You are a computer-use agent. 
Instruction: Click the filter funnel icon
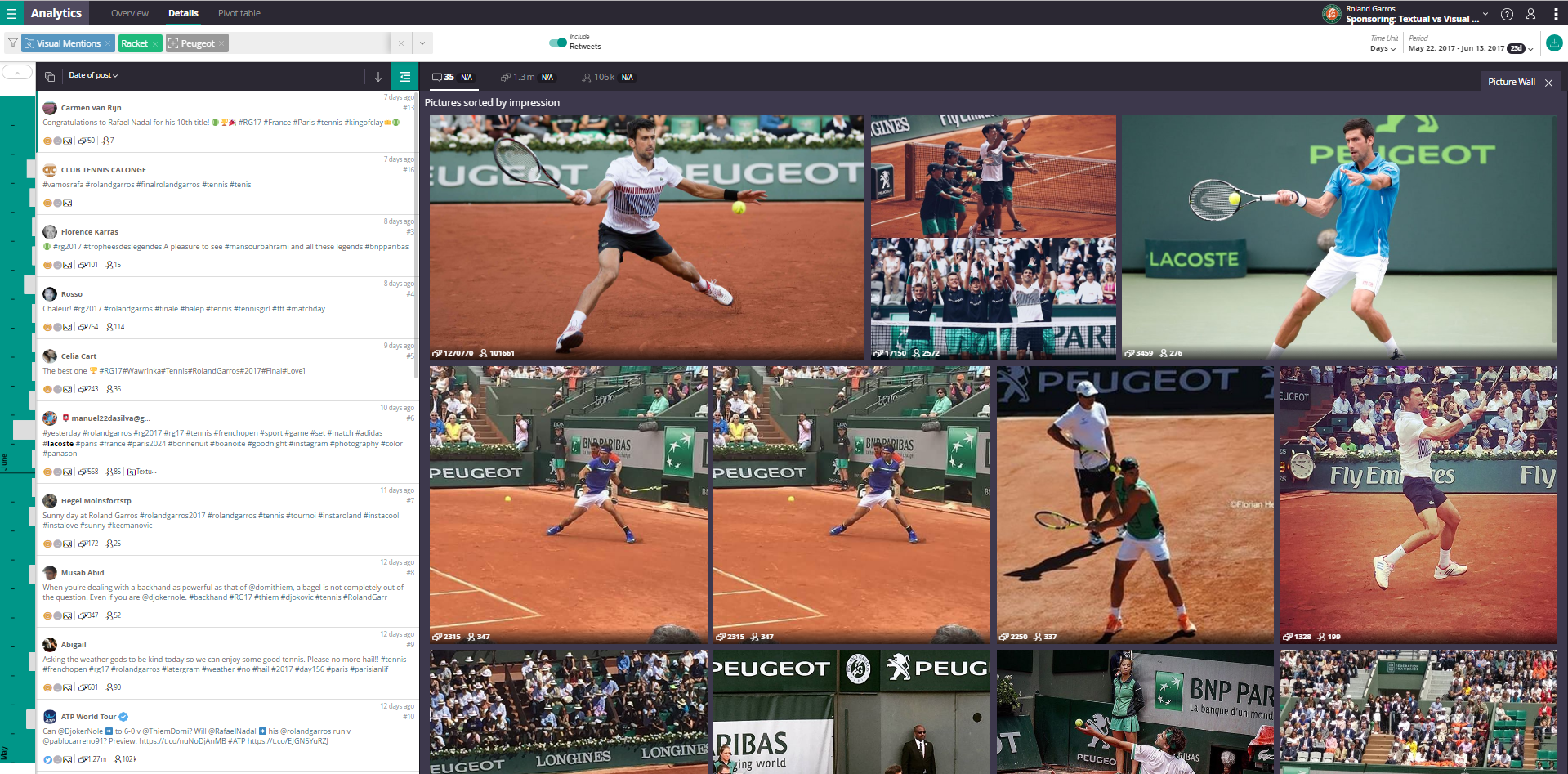tap(13, 43)
